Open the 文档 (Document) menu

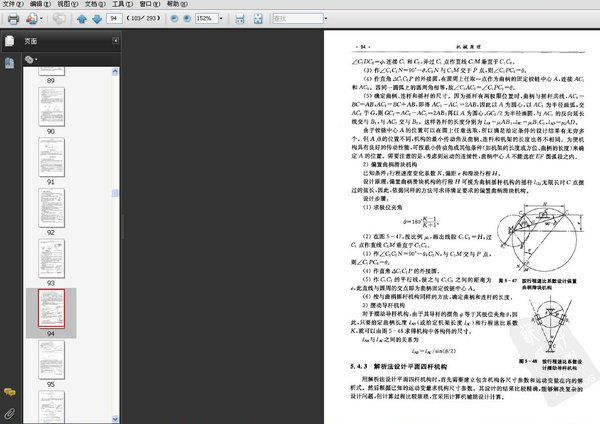(x=95, y=4)
